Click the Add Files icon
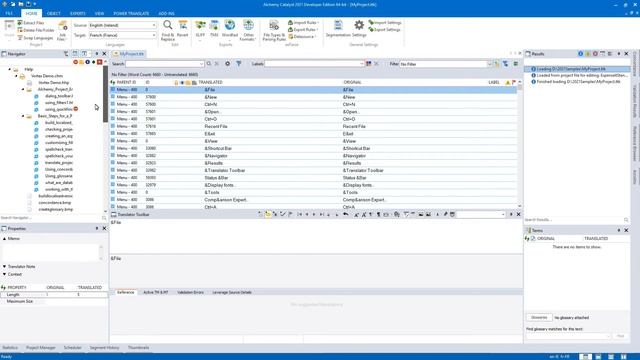Screen dimensions: 640x360 click(62, 30)
